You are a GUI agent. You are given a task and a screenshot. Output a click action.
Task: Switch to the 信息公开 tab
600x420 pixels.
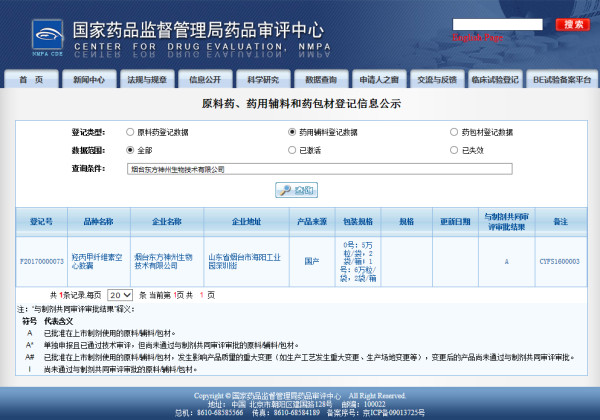[205, 79]
